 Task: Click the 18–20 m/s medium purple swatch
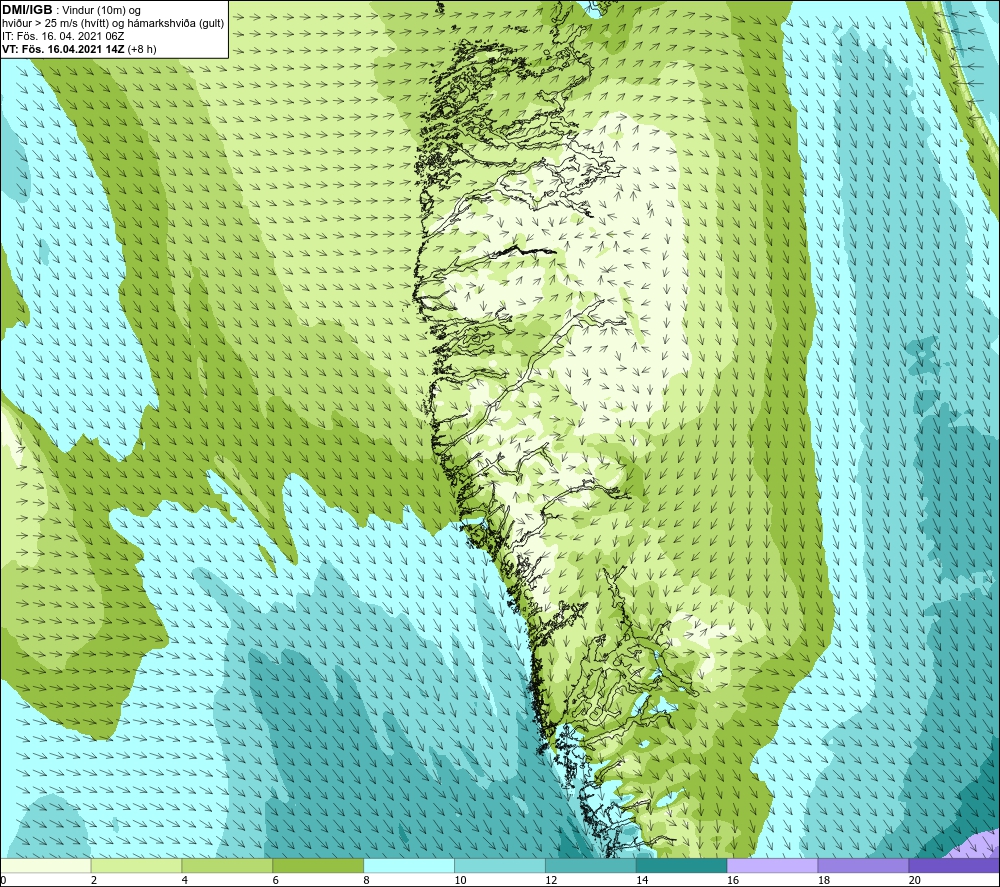[864, 865]
